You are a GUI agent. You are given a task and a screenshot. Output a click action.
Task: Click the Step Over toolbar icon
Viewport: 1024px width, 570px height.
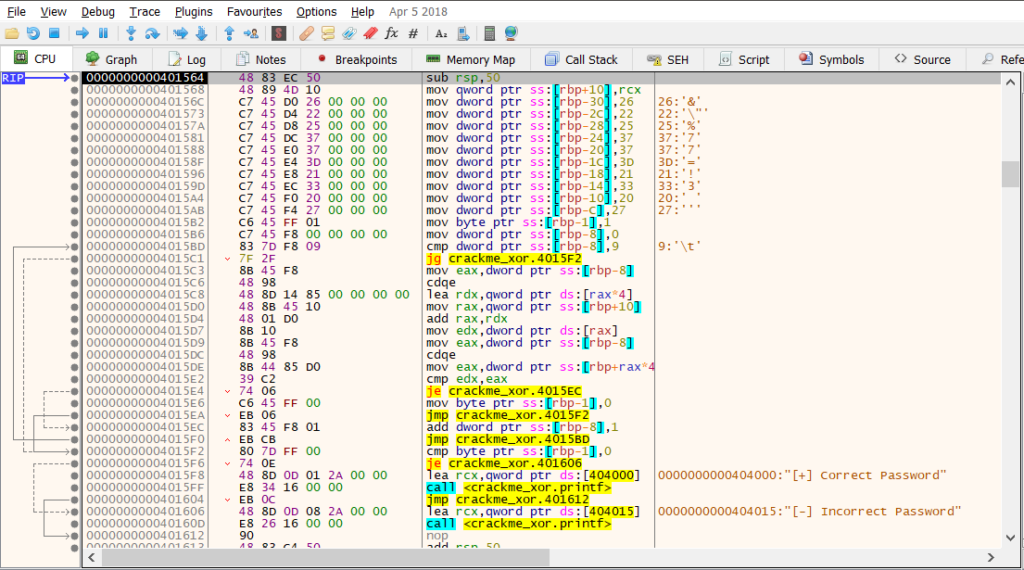point(152,33)
